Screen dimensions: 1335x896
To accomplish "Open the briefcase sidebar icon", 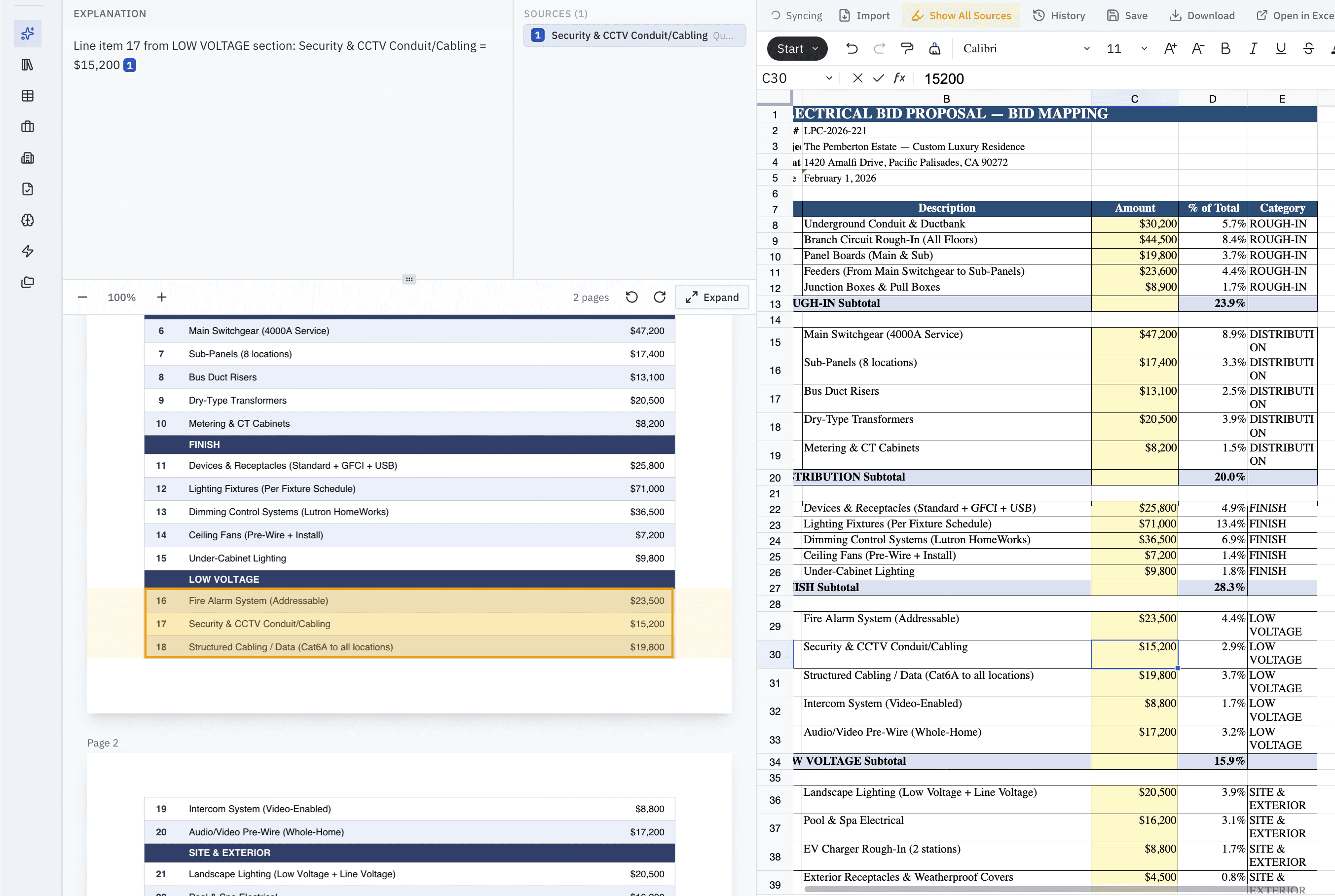I will click(28, 127).
